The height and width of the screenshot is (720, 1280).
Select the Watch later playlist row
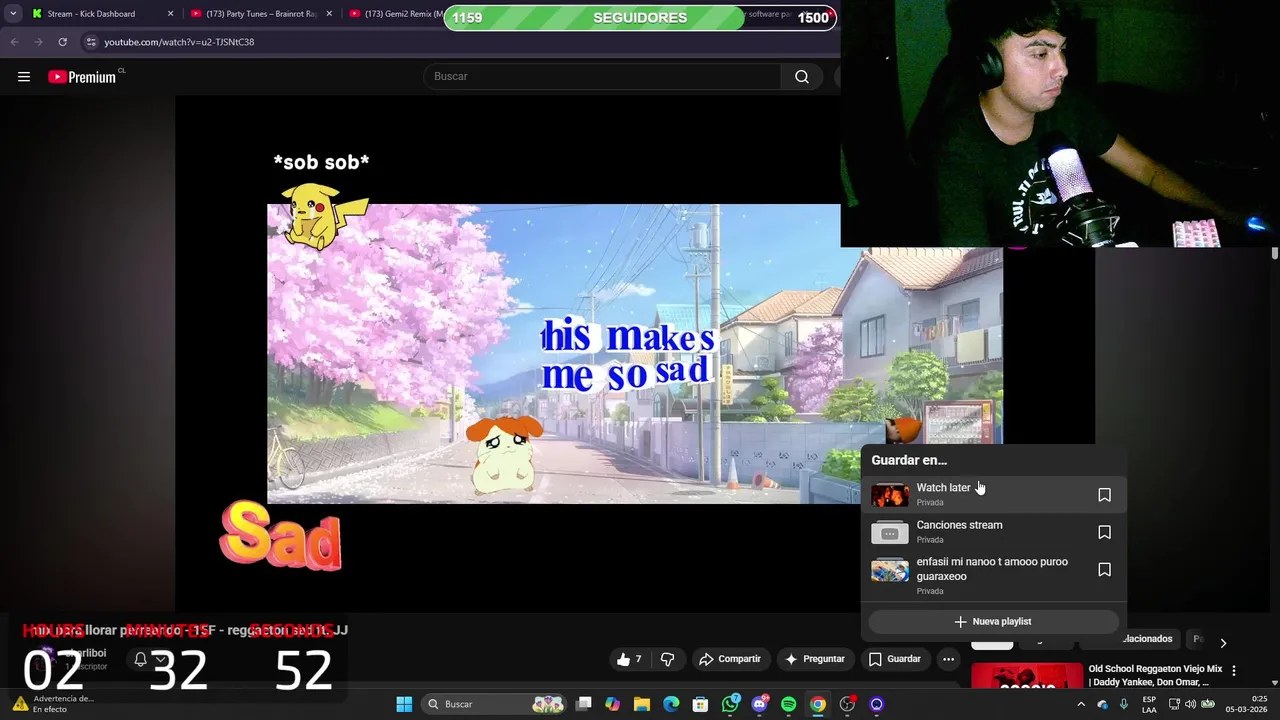coord(993,495)
